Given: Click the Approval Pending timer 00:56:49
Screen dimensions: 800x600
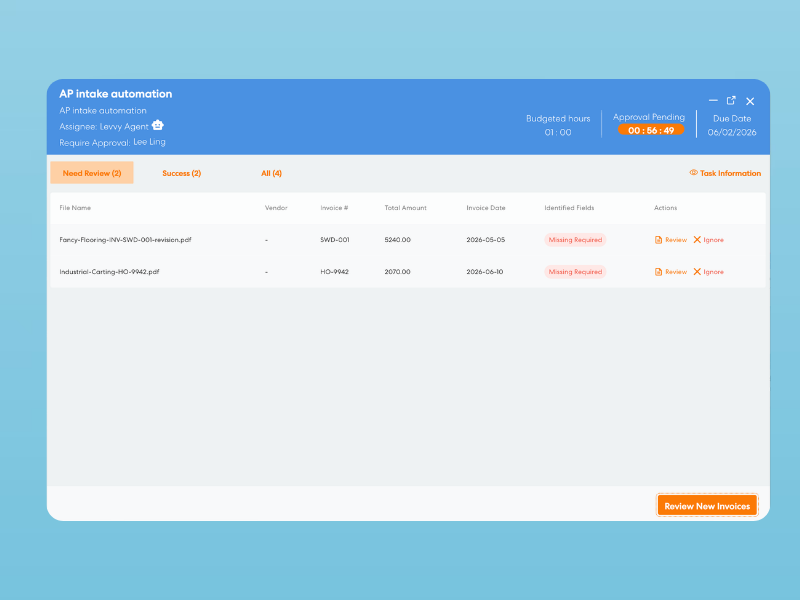Looking at the screenshot, I should pyautogui.click(x=651, y=130).
